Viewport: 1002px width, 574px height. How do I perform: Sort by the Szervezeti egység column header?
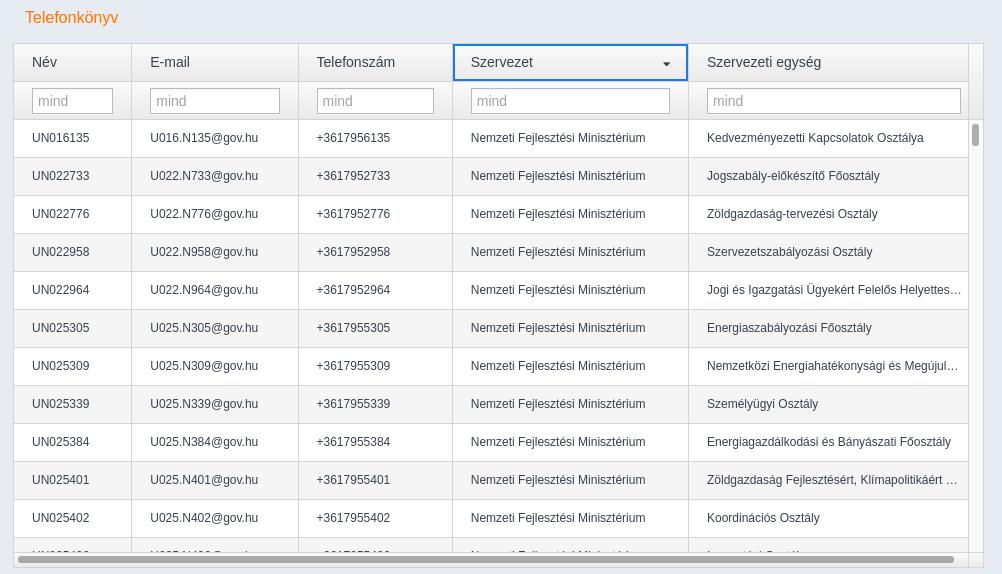point(828,63)
